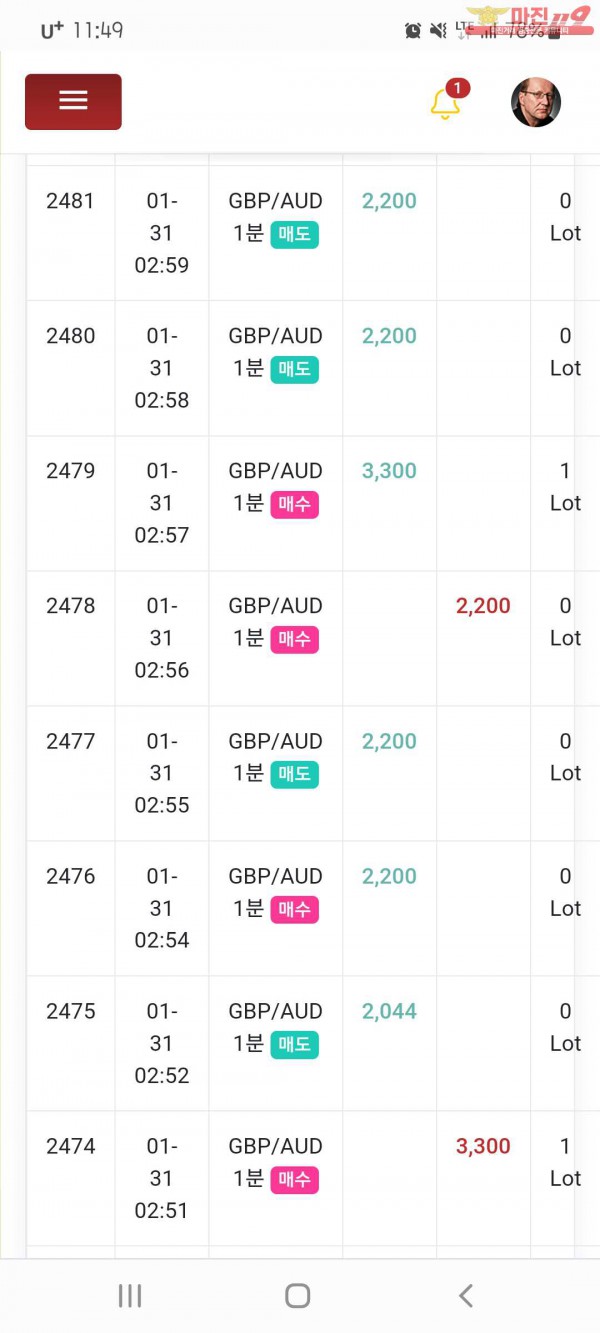Click the 2,044 amount in row 2475

coord(389,1011)
